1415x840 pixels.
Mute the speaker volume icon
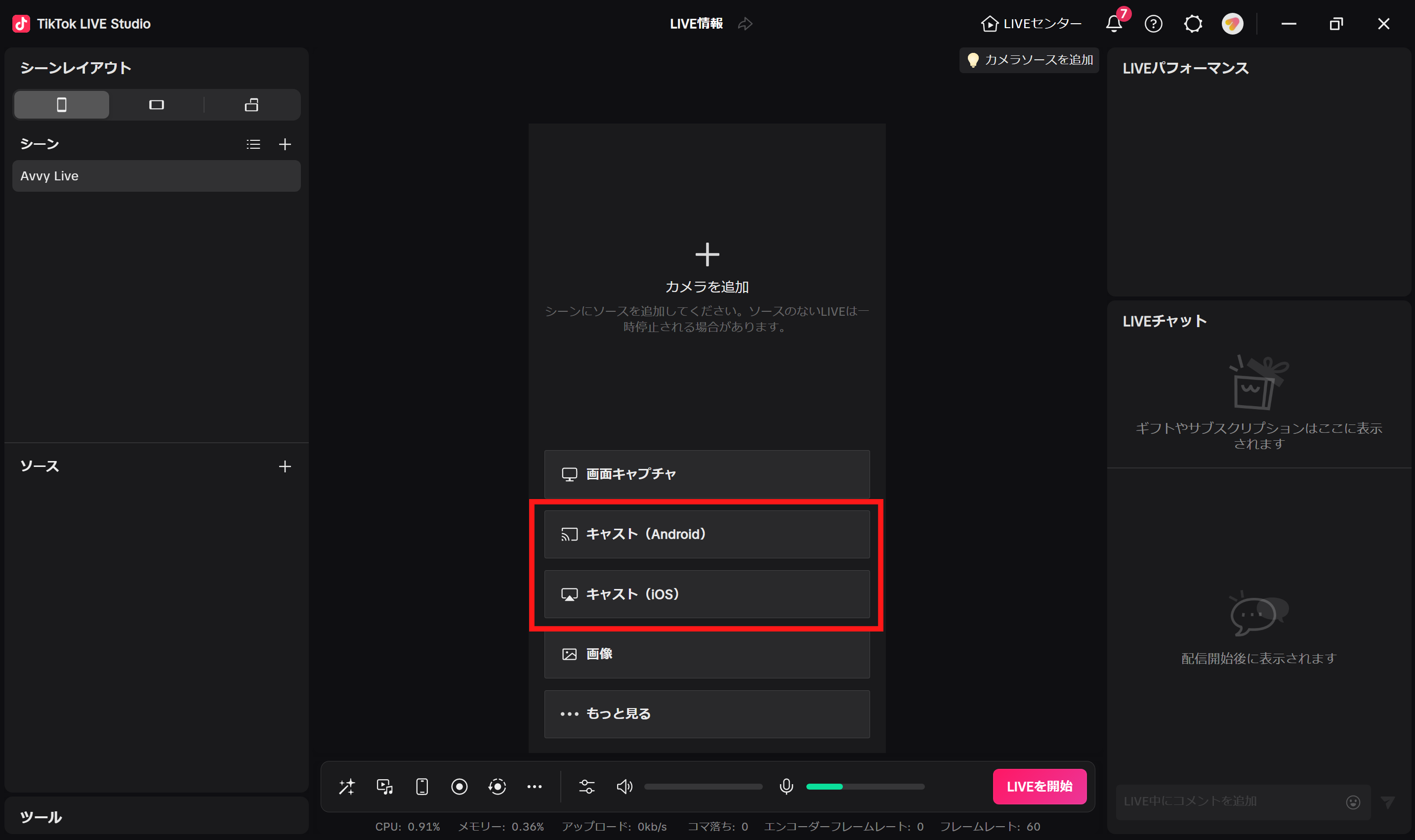coord(624,787)
